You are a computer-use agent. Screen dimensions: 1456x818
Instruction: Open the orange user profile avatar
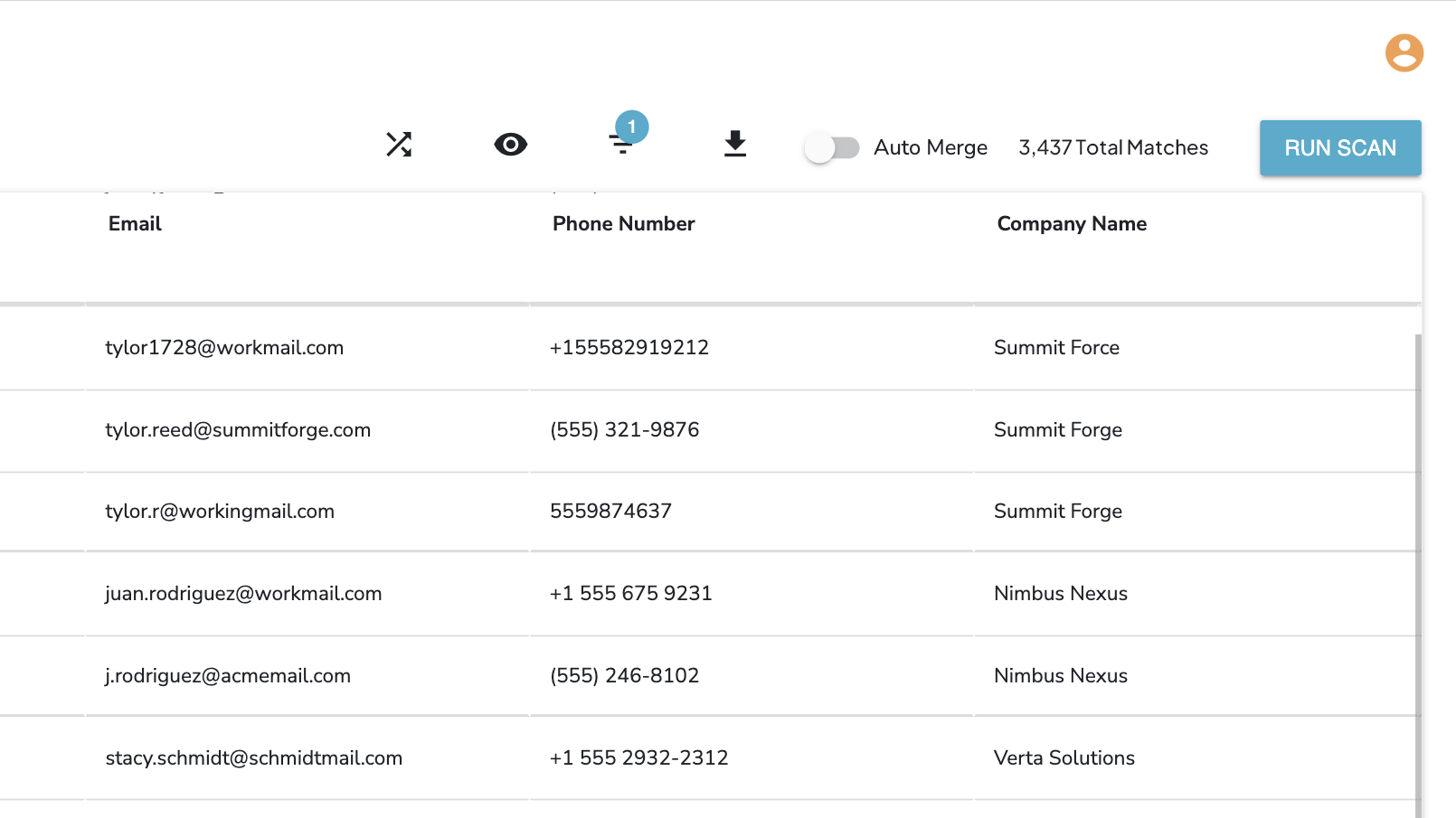(x=1404, y=53)
